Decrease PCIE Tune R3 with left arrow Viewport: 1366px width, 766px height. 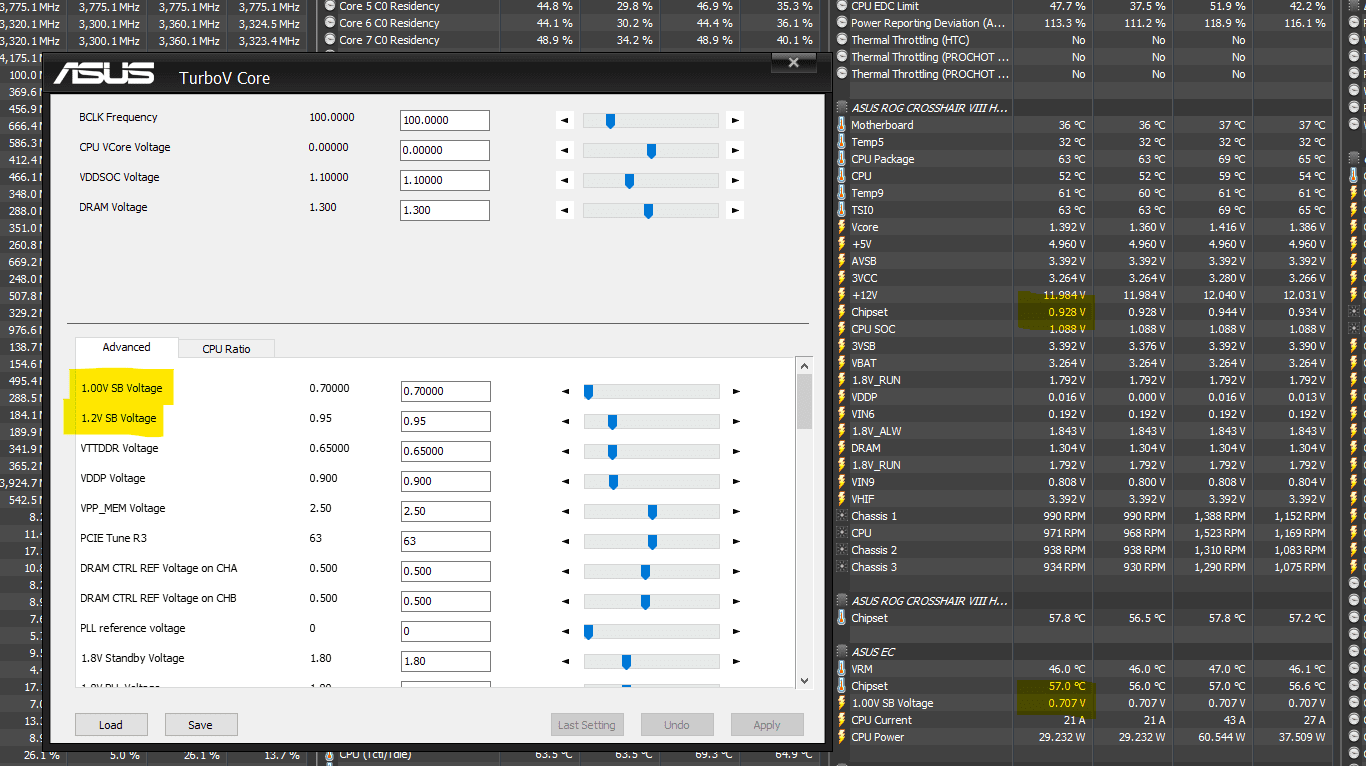[x=567, y=541]
